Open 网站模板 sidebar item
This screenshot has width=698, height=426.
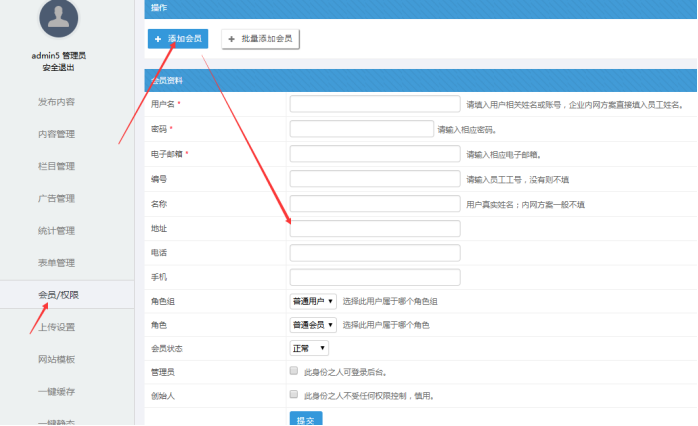56,359
